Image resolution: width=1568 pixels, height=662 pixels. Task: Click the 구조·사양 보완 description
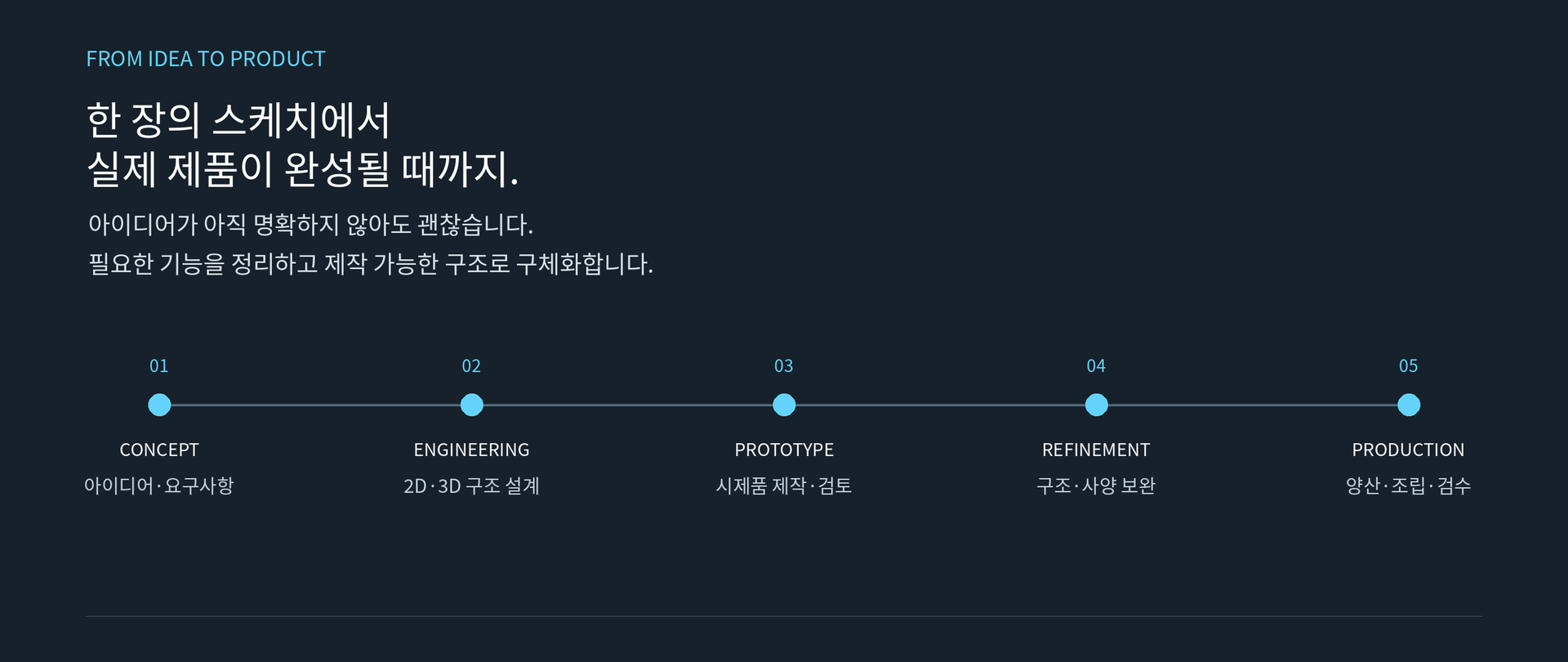click(x=1096, y=485)
